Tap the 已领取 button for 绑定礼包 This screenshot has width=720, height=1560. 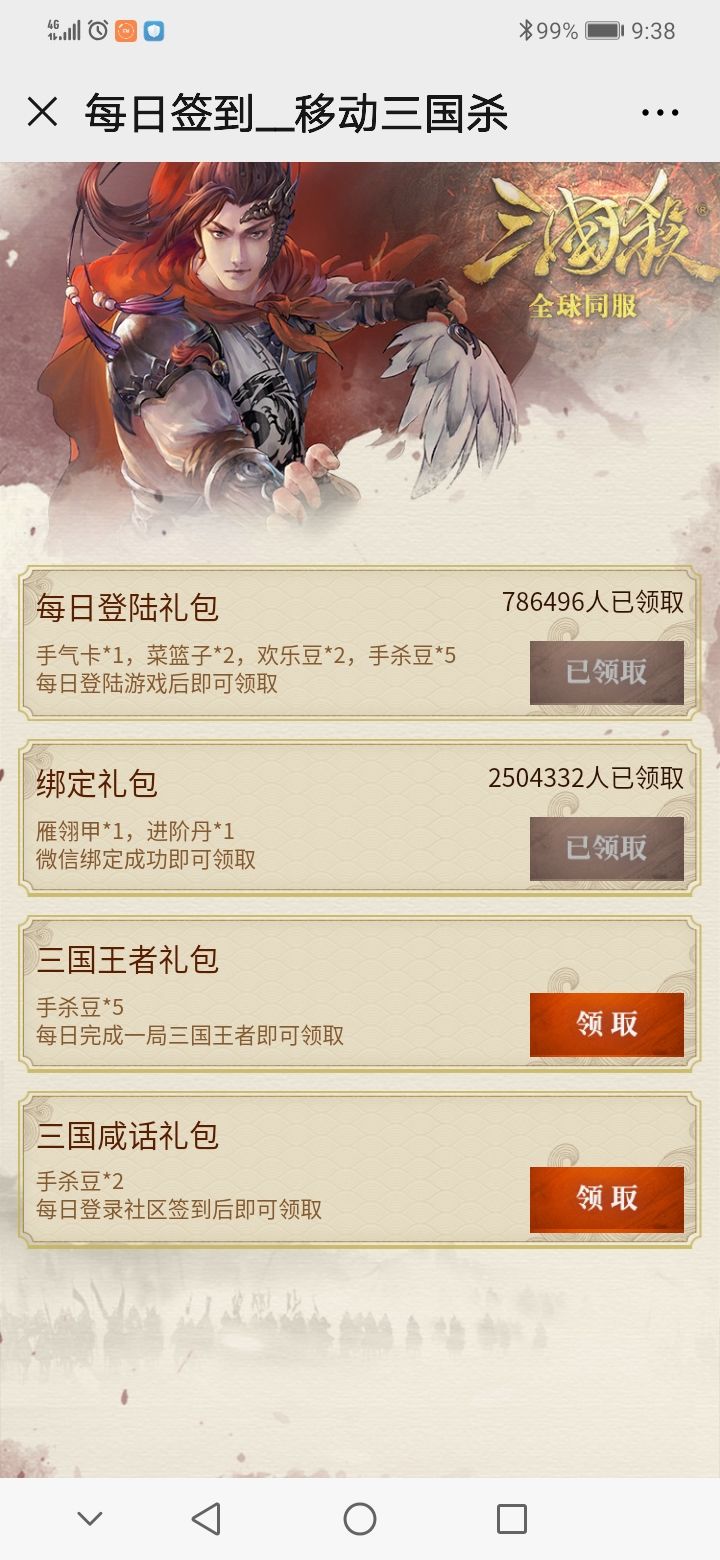[x=607, y=849]
